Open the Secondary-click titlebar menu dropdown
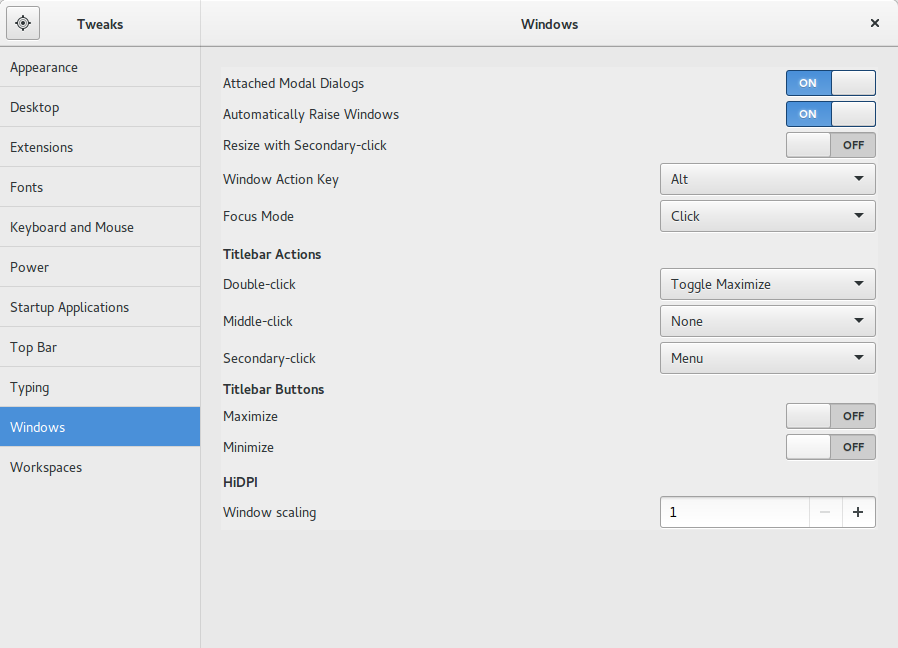Viewport: 898px width, 648px height. (x=767, y=357)
